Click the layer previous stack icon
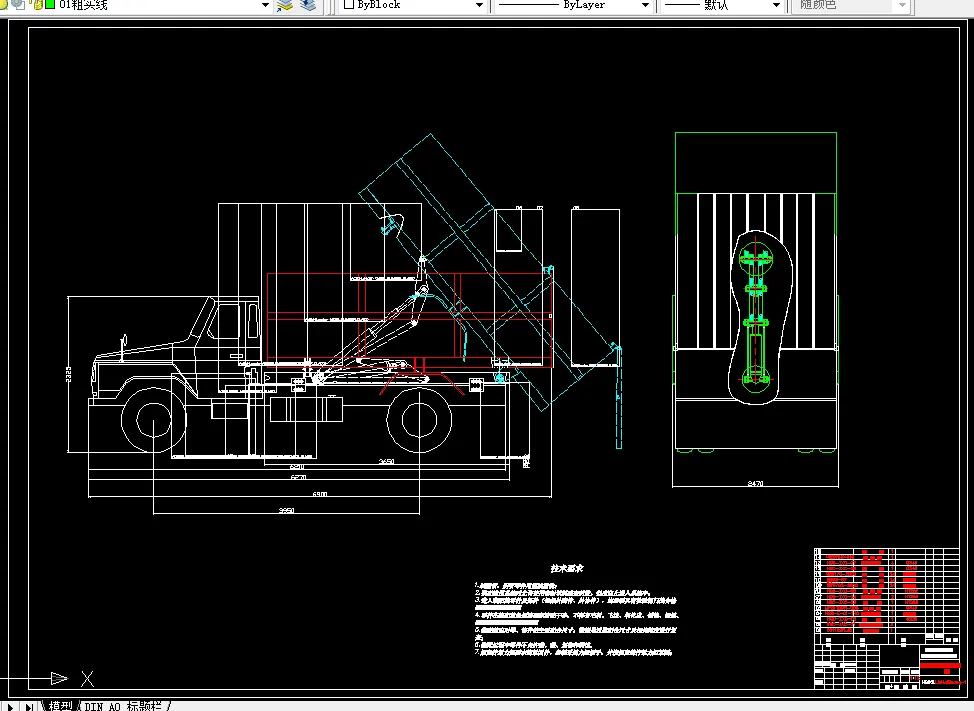 coord(308,5)
